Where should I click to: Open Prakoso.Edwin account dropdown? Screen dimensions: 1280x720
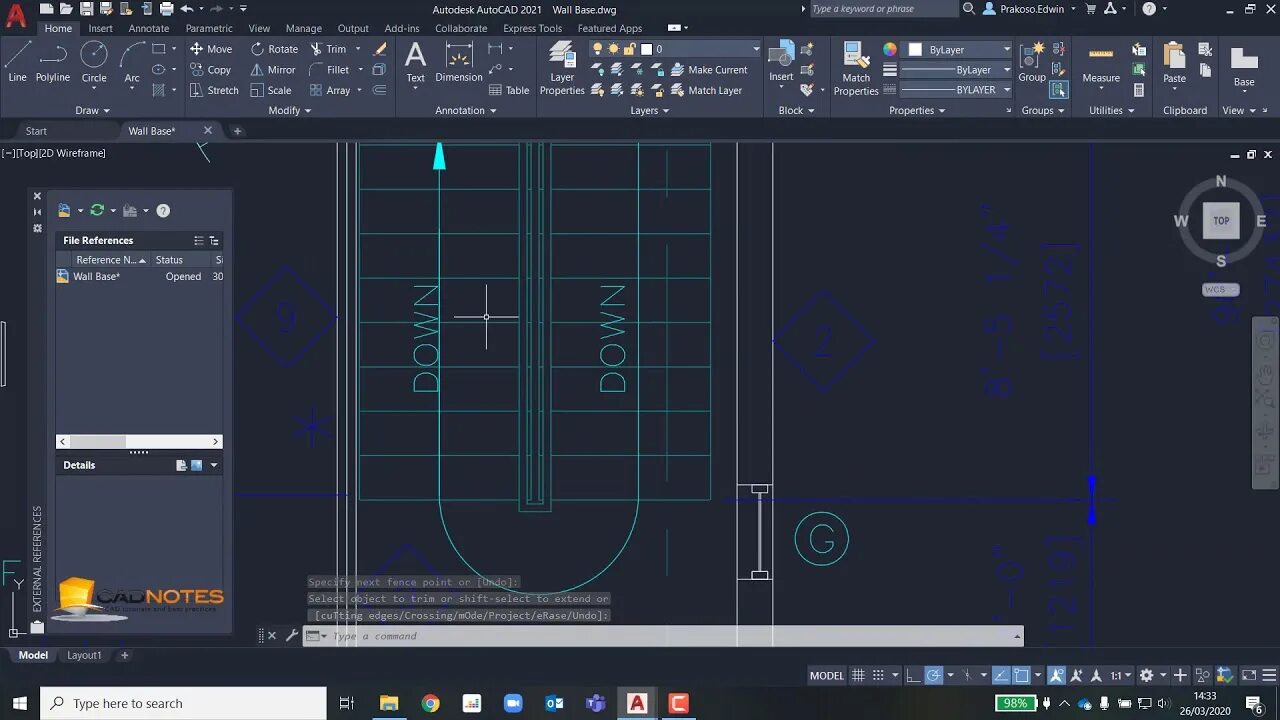click(1030, 9)
